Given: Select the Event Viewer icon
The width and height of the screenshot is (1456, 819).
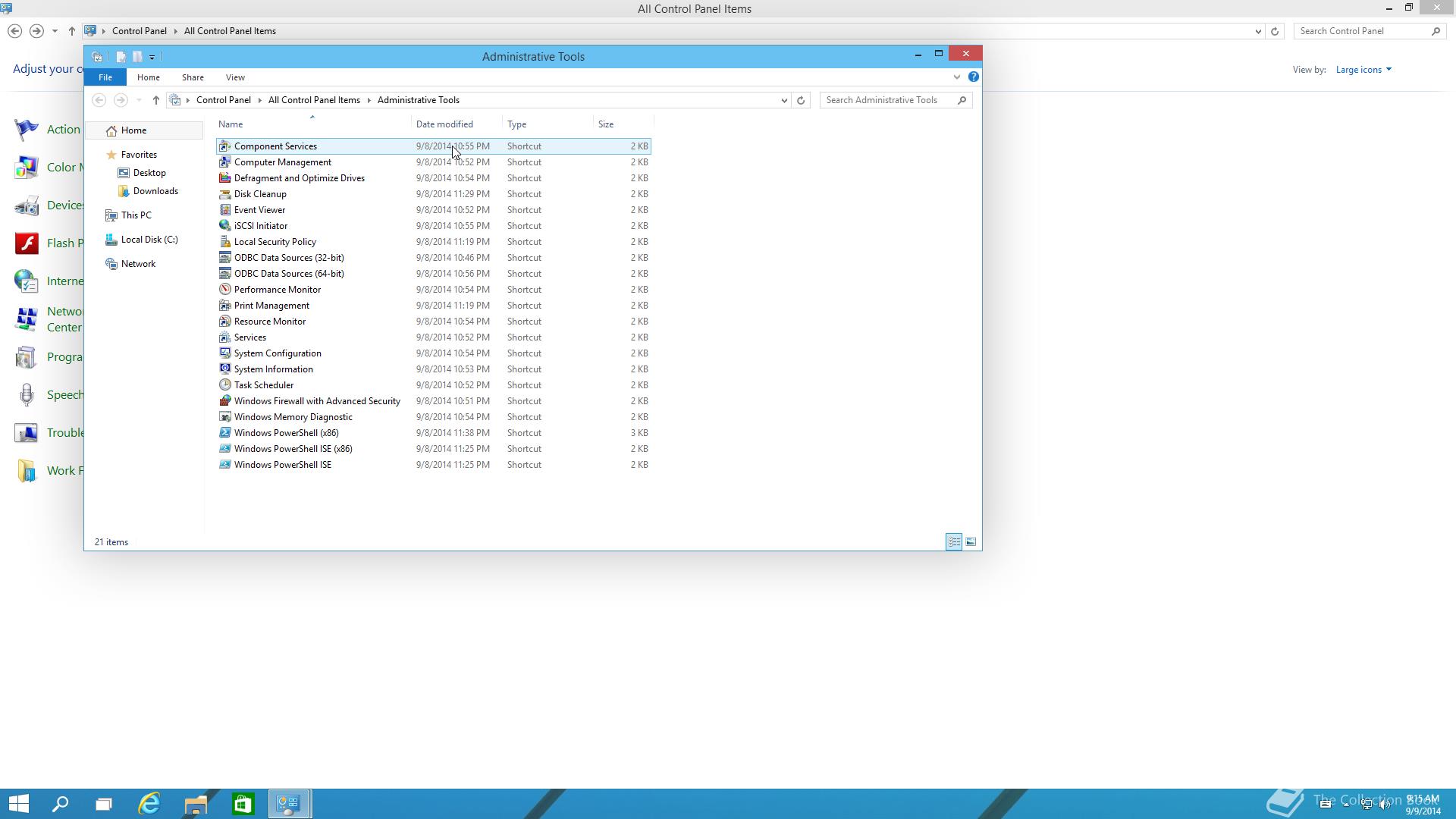Looking at the screenshot, I should pyautogui.click(x=224, y=210).
